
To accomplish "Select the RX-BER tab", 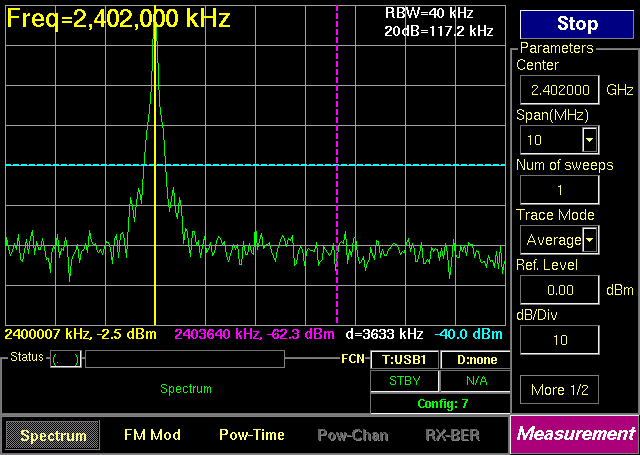I will (452, 435).
